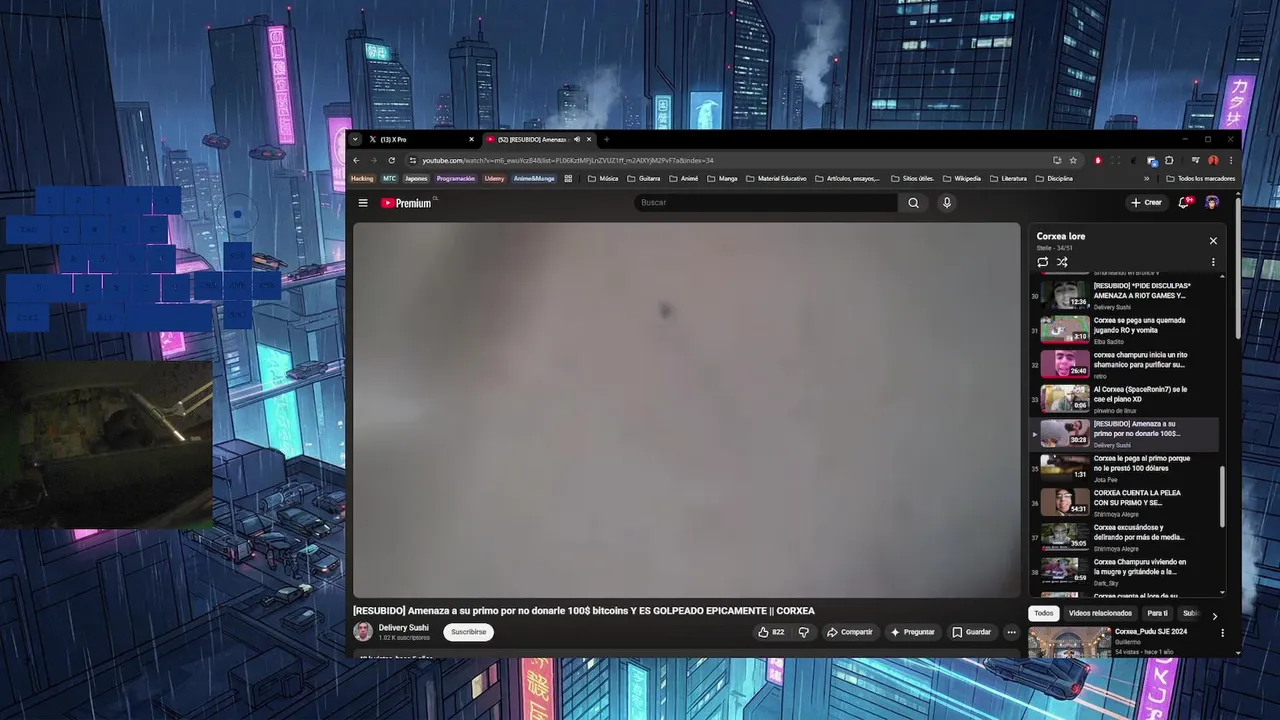1280x720 pixels.
Task: Open the tab search dropdown arrow
Action: [355, 139]
